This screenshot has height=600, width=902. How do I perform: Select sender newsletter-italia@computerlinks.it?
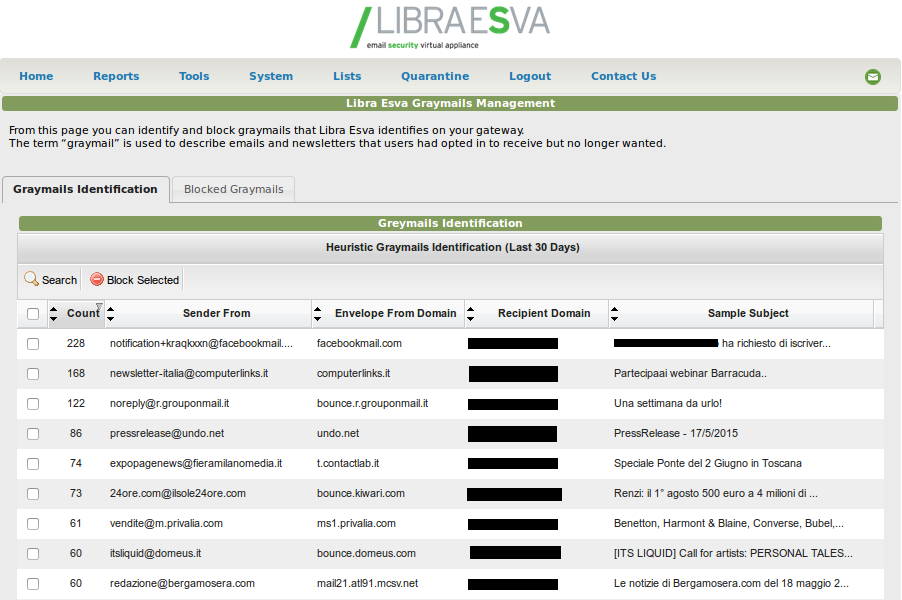click(x=189, y=373)
